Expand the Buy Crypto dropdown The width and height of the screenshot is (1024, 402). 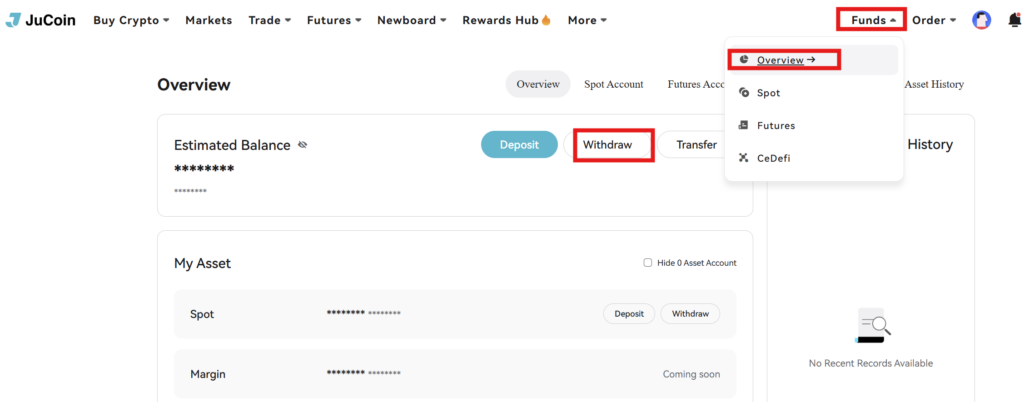[131, 20]
